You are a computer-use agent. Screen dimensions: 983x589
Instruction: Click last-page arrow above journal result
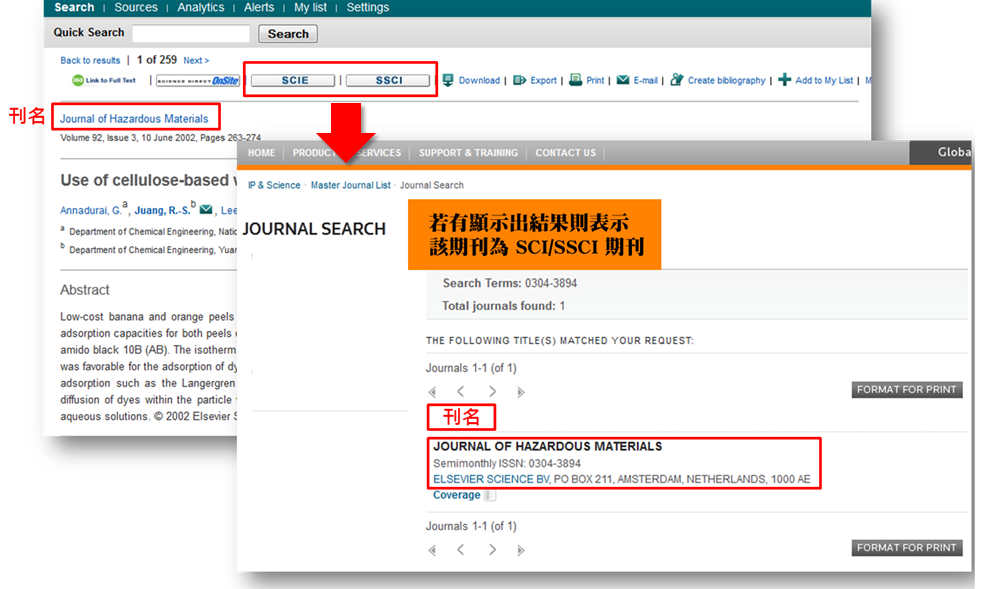520,392
